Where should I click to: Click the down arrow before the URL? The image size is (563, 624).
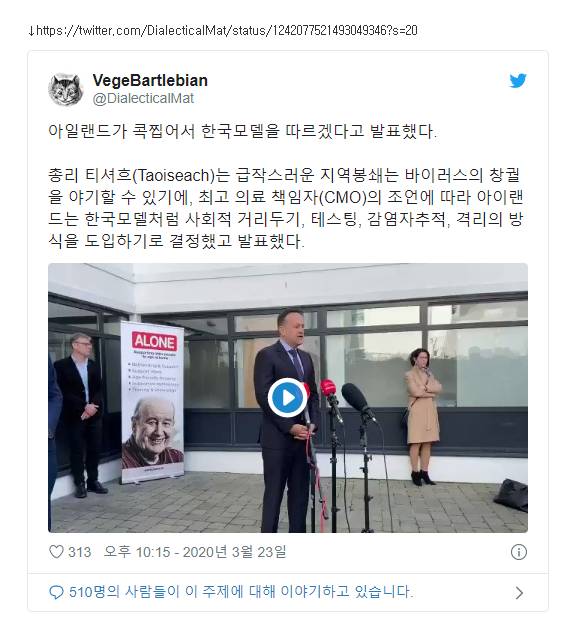pos(31,31)
